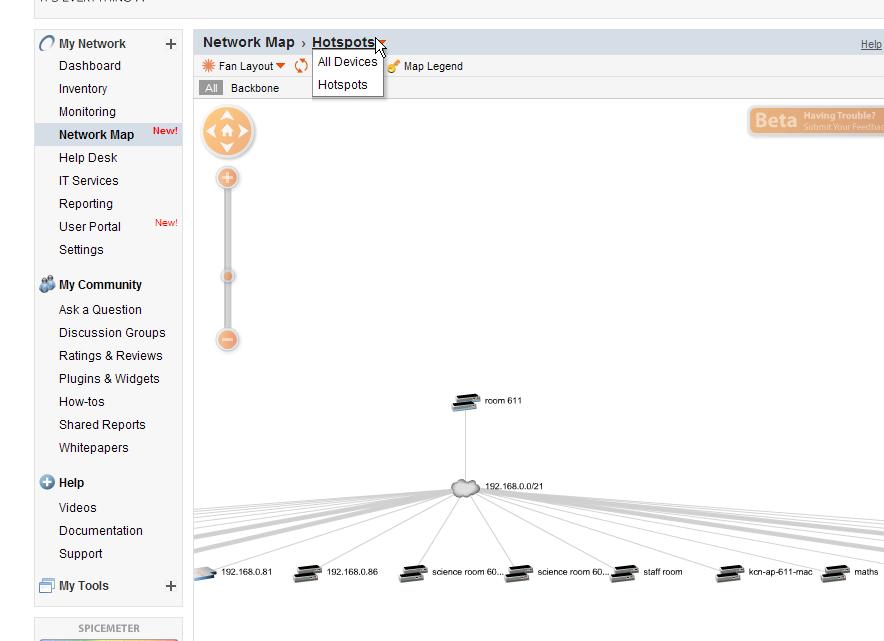
Task: Select All Devices from the dropdown menu
Action: tap(347, 61)
